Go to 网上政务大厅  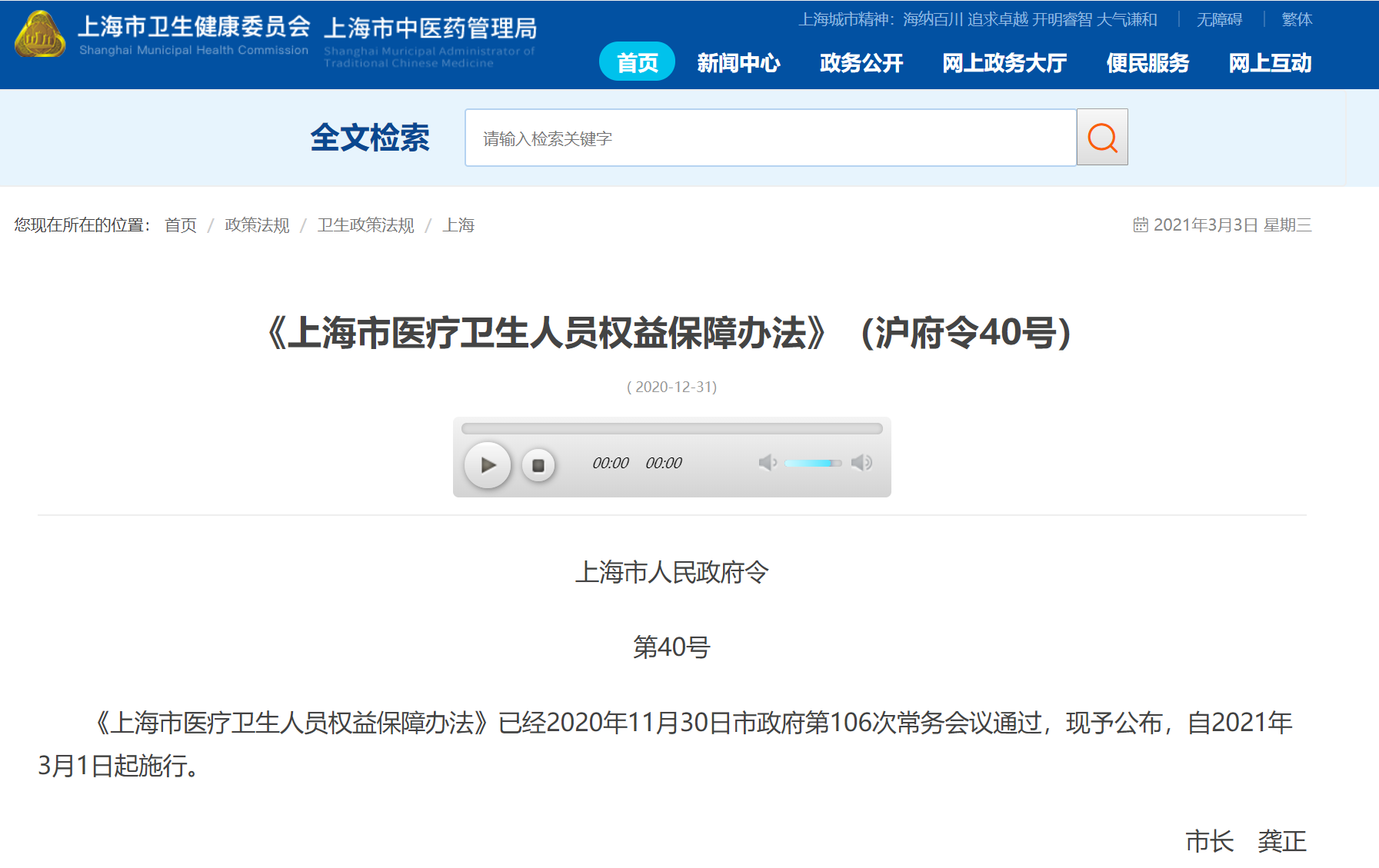(1004, 63)
